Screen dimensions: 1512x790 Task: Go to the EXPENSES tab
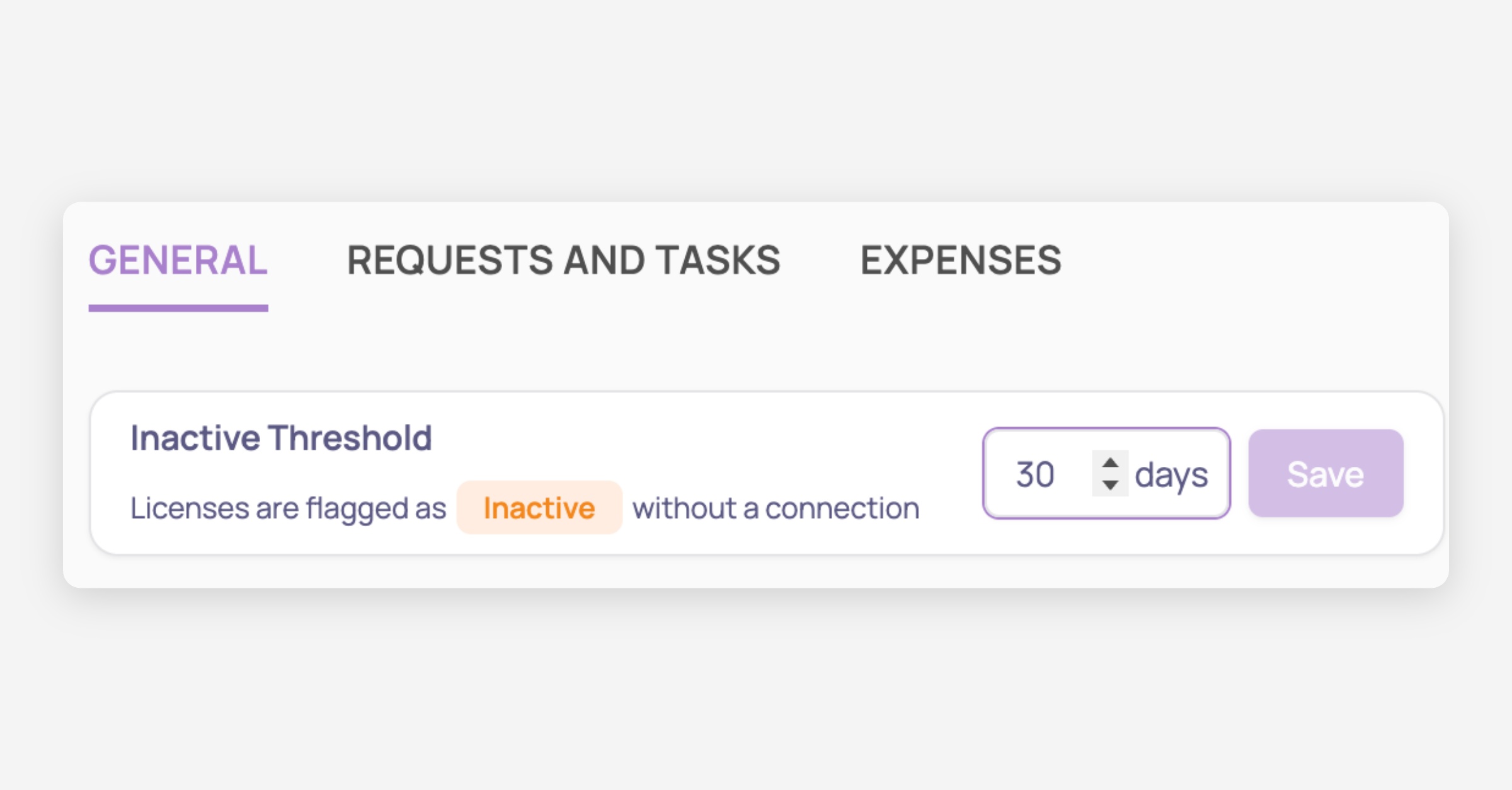[961, 260]
